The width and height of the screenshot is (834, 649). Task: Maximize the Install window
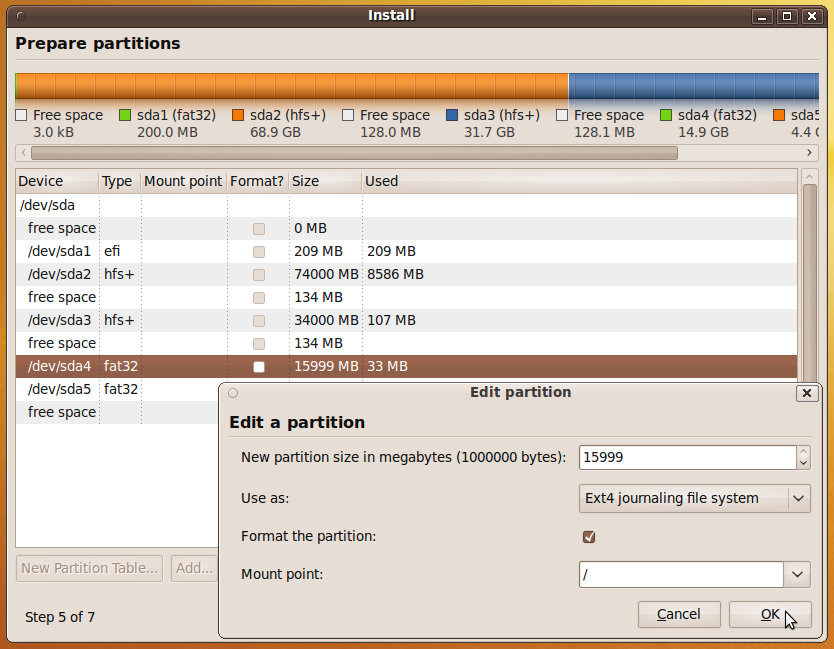787,16
